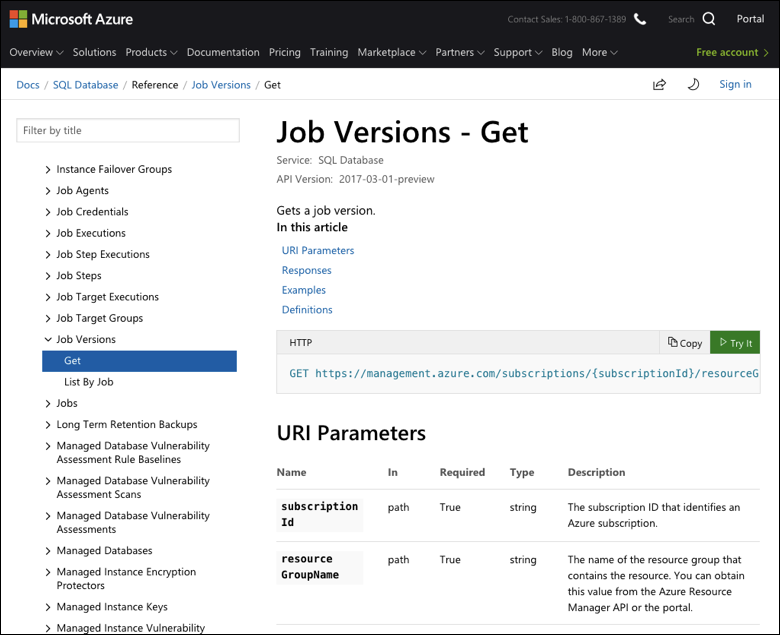Jump to Definitions section link
This screenshot has height=635, width=780.
(307, 310)
